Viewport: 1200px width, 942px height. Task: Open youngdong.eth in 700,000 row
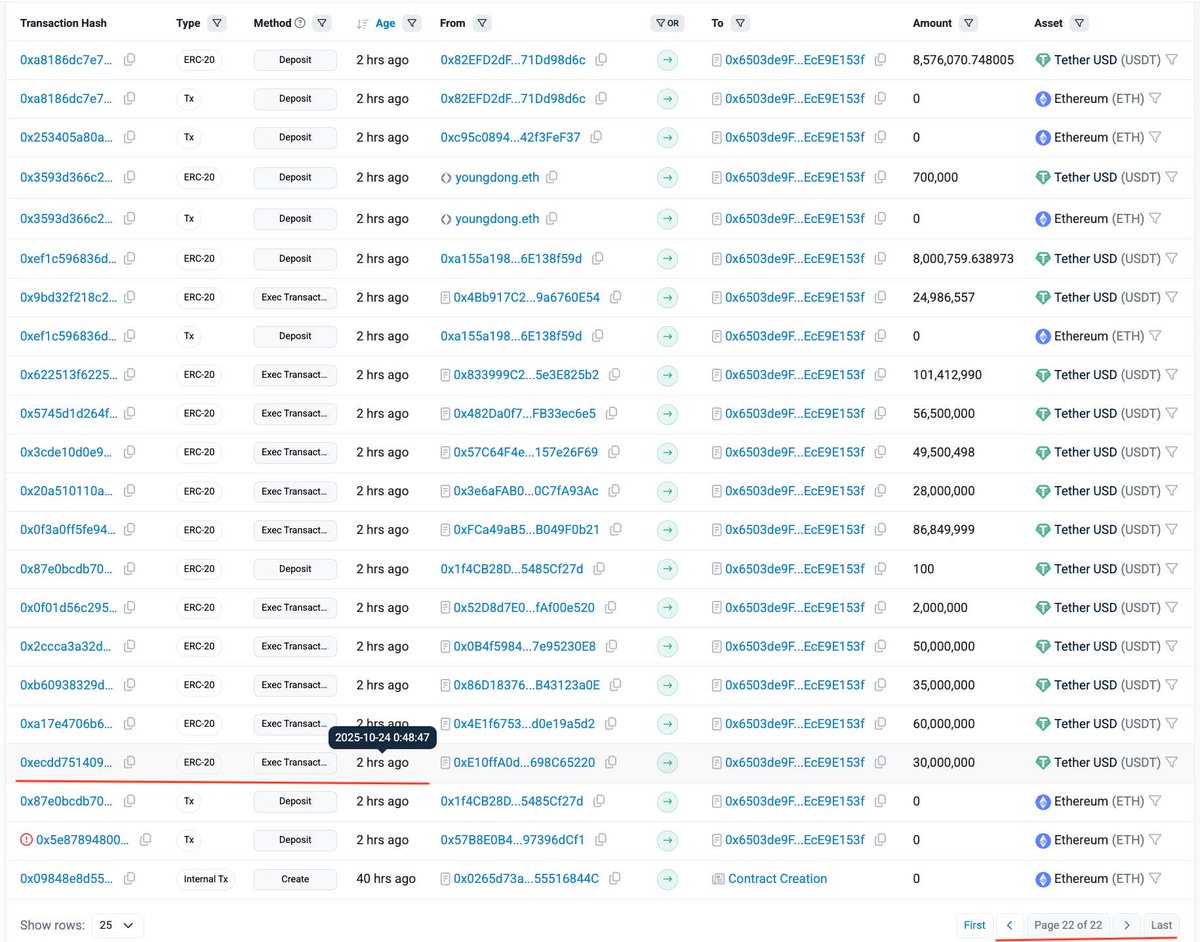pyautogui.click(x=497, y=177)
